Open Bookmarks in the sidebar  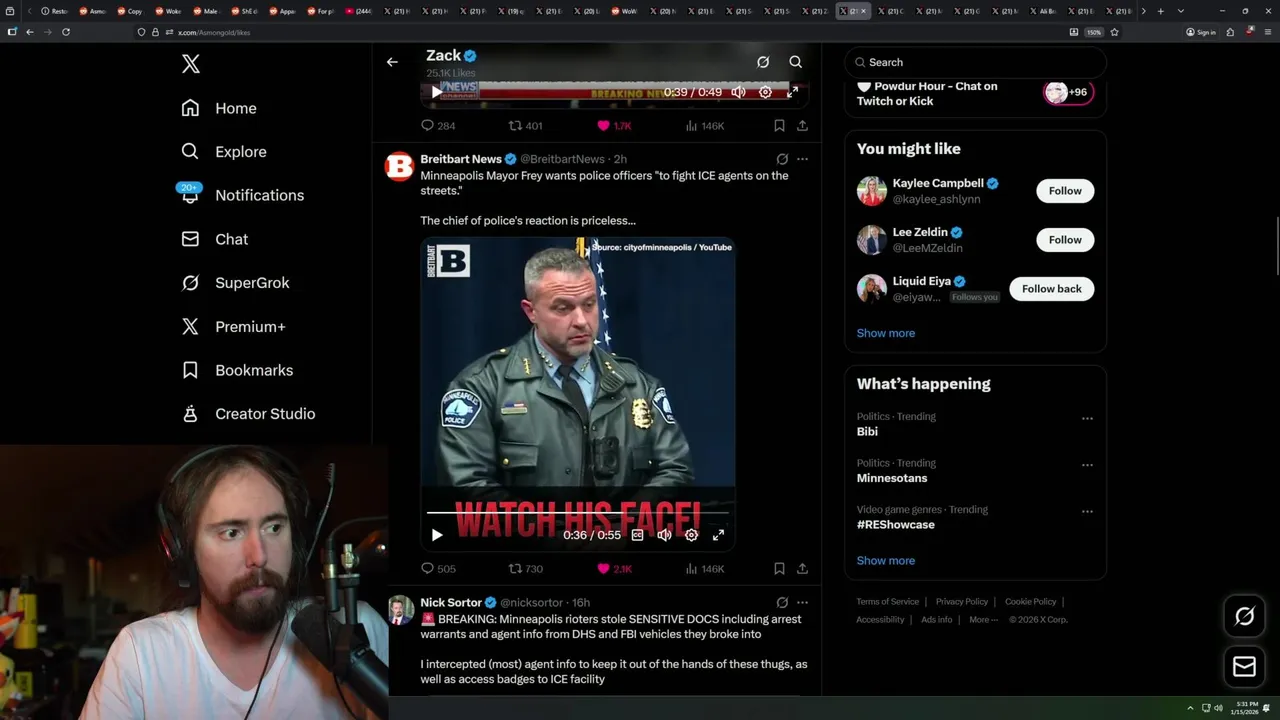[x=237, y=370]
